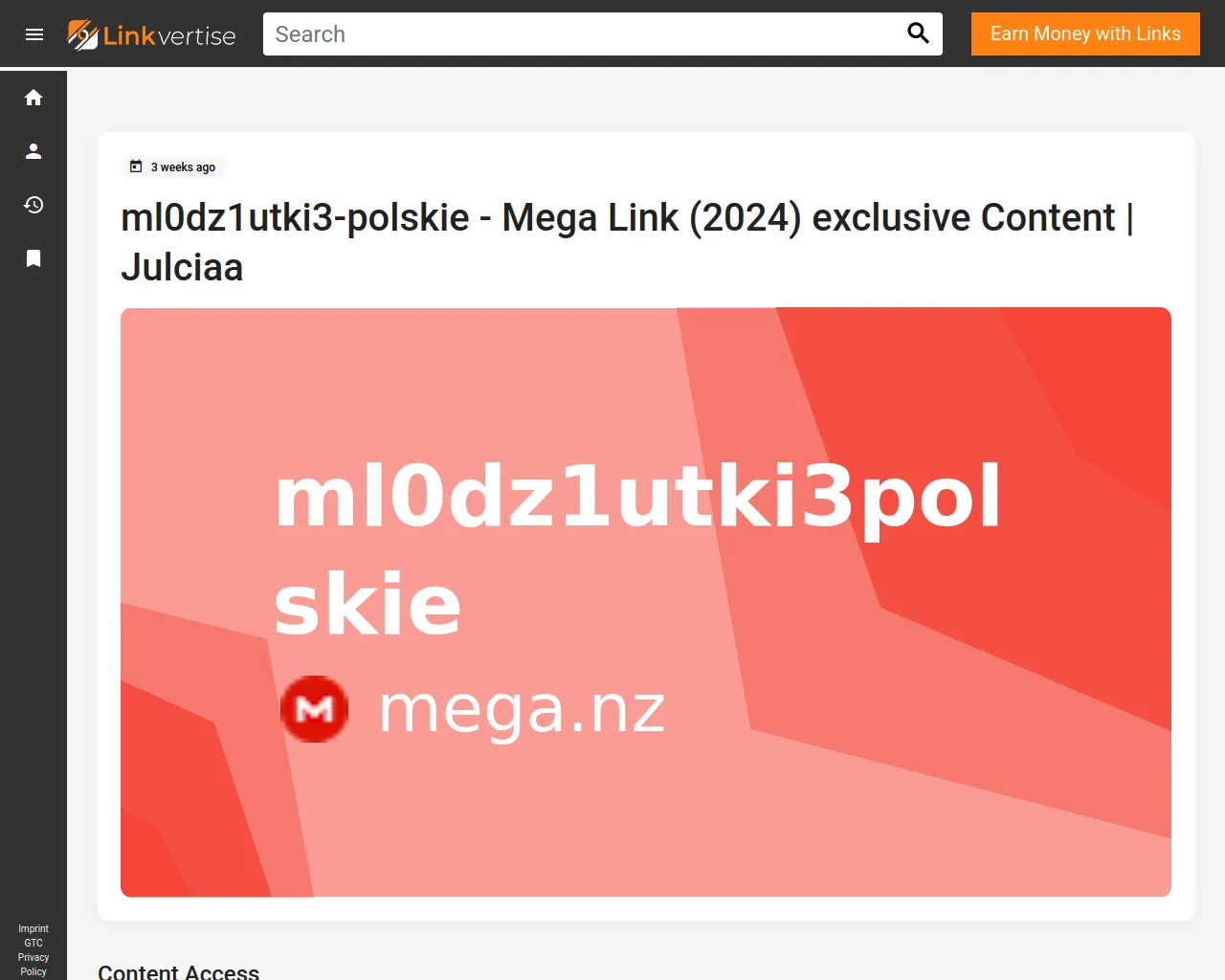Go to Home in the sidebar

pyautogui.click(x=33, y=98)
